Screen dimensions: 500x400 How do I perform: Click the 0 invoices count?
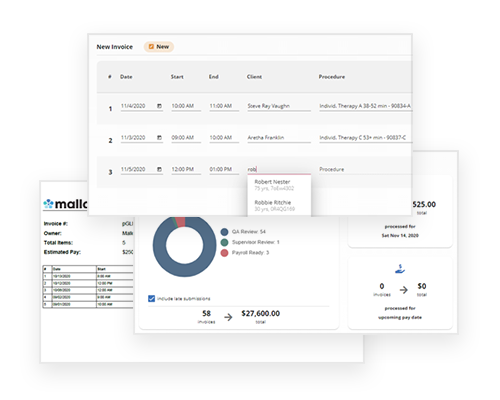pos(382,286)
